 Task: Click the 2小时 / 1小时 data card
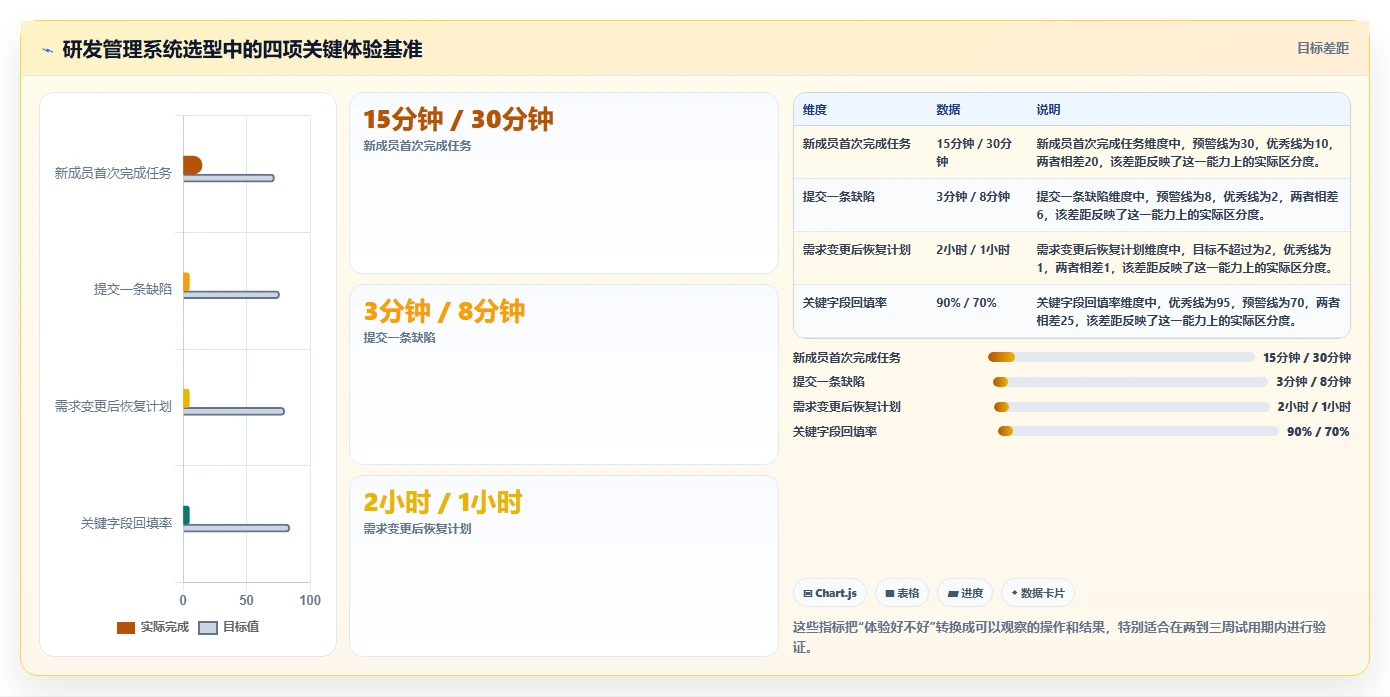[x=564, y=566]
